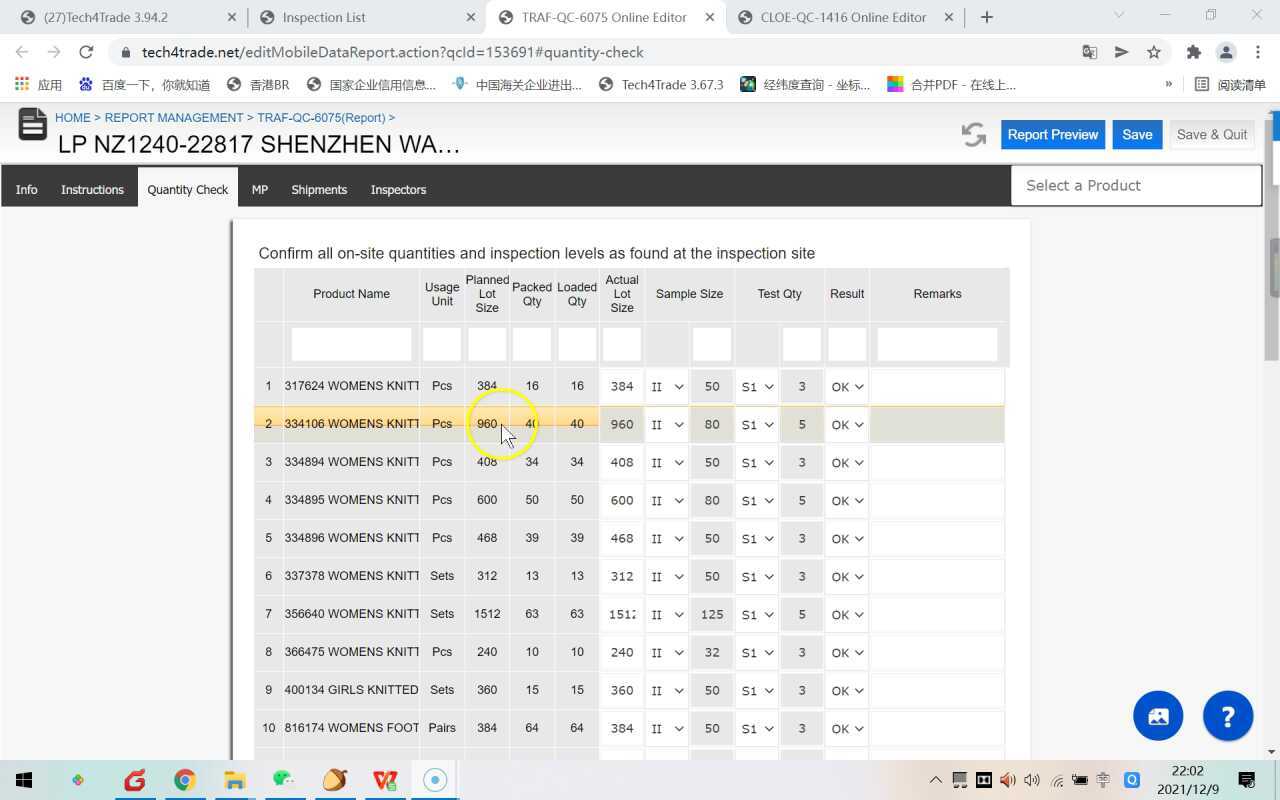Click the sync refresh icon beside Report Preview
This screenshot has width=1280, height=800.
click(x=972, y=133)
